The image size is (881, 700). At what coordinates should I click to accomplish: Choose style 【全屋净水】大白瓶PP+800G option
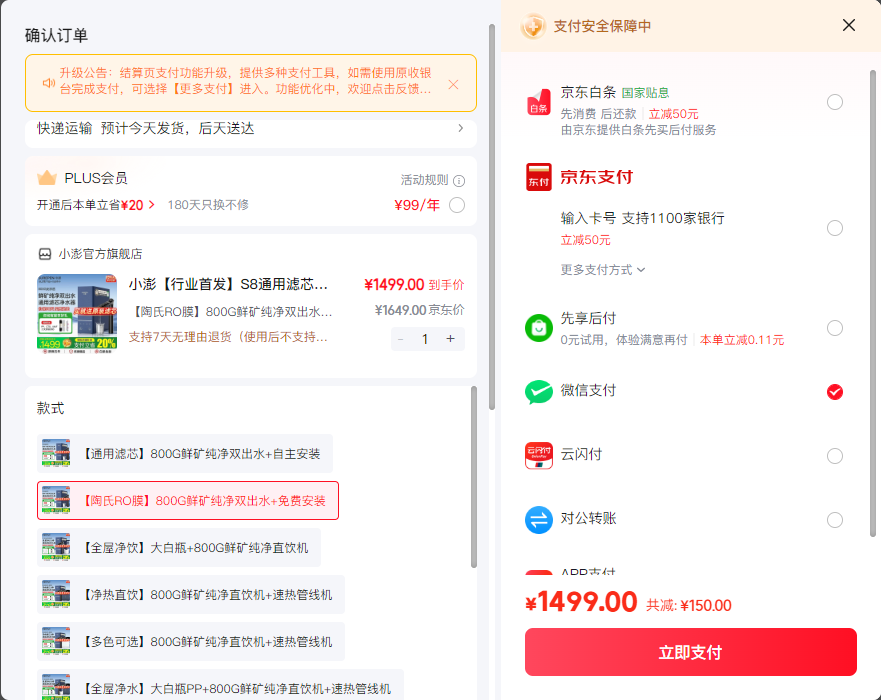[220, 685]
